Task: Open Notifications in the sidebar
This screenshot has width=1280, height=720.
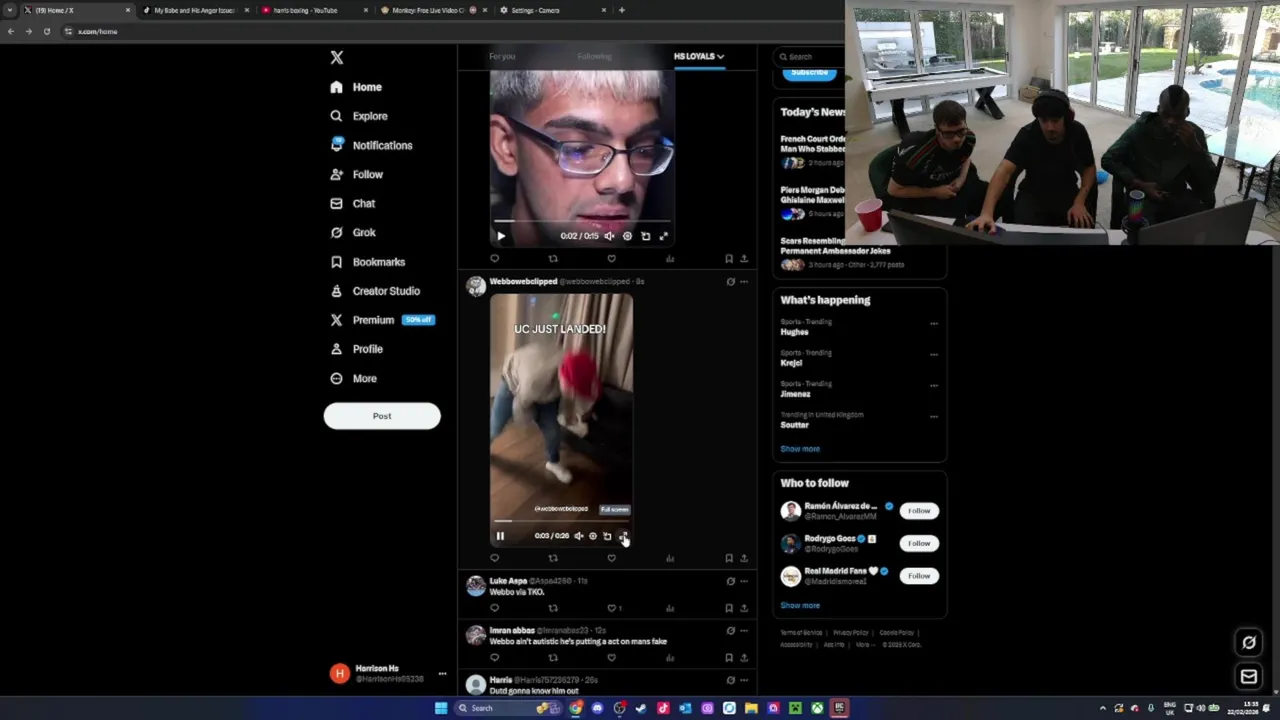Action: [x=371, y=145]
